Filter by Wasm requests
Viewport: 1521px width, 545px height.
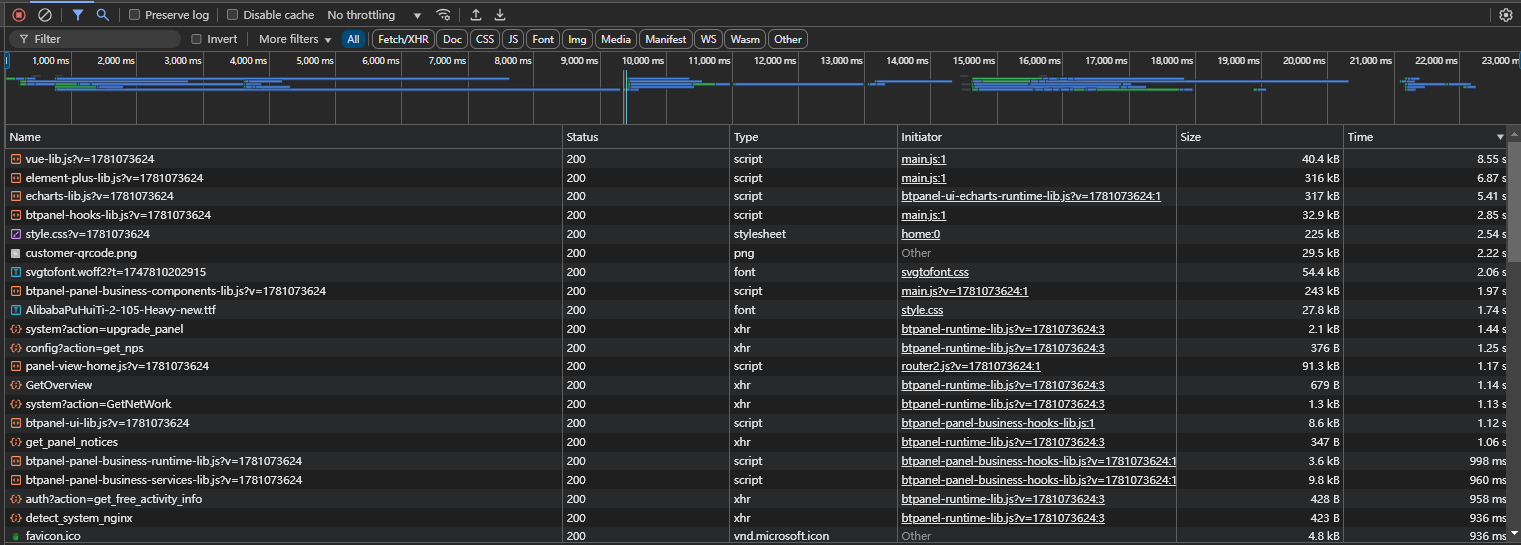(x=745, y=39)
